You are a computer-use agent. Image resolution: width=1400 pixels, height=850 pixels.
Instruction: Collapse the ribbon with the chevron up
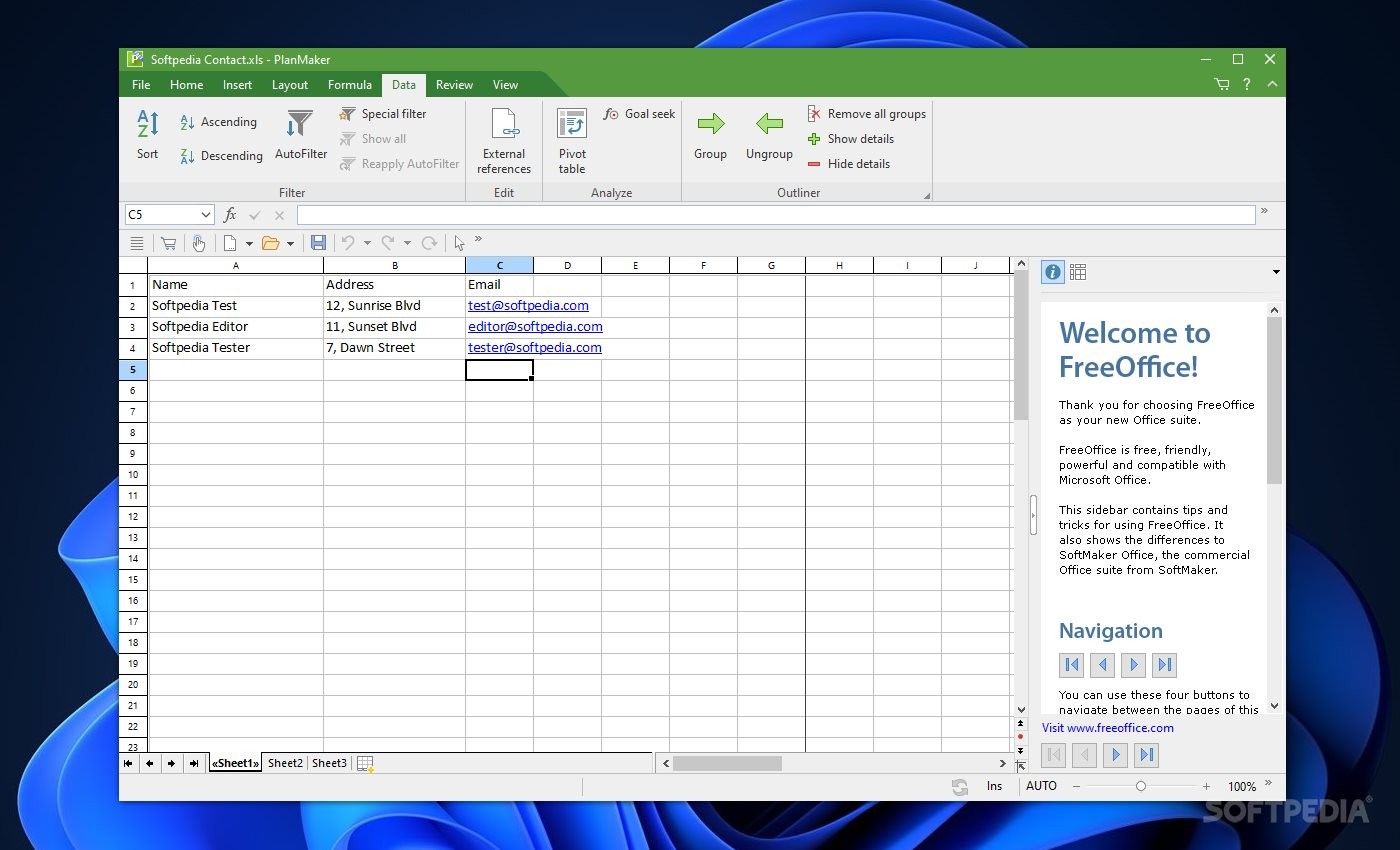[1272, 85]
